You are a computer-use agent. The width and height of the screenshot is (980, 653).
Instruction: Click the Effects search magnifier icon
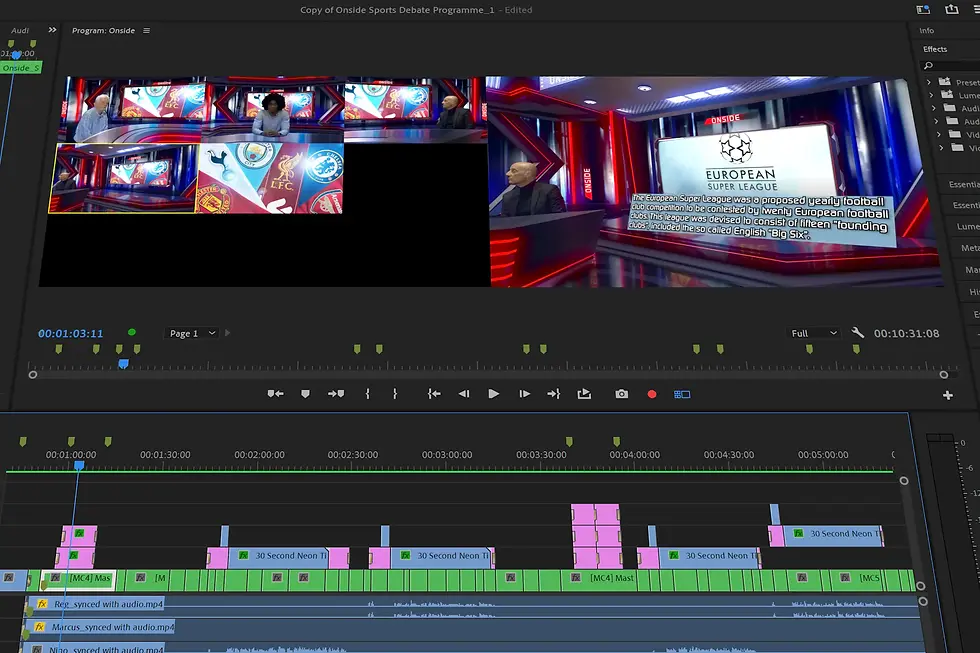pyautogui.click(x=928, y=66)
